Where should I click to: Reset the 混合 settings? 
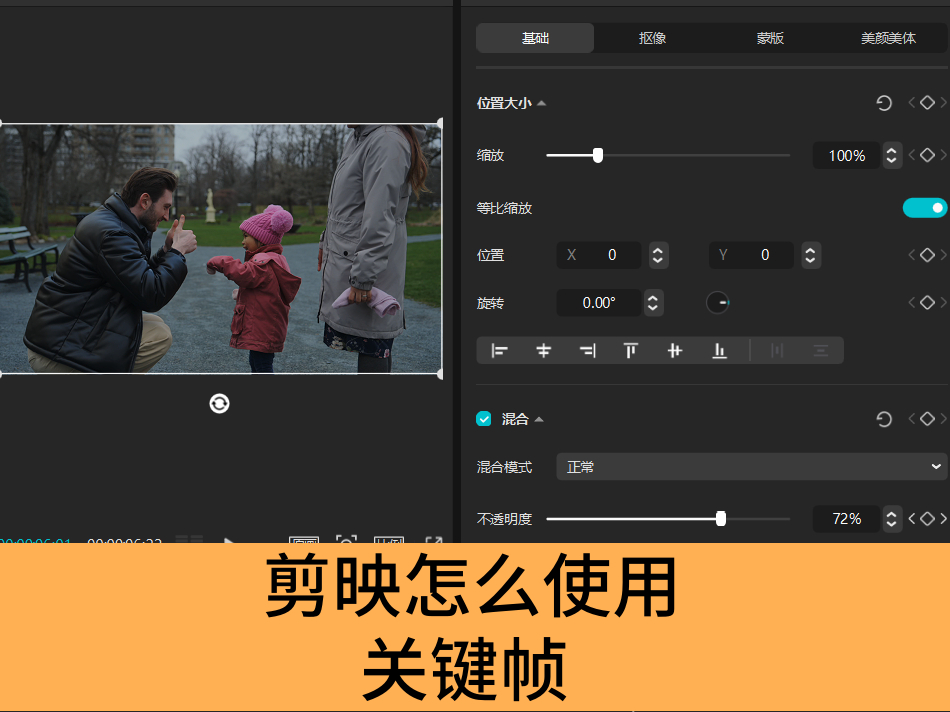pos(884,419)
